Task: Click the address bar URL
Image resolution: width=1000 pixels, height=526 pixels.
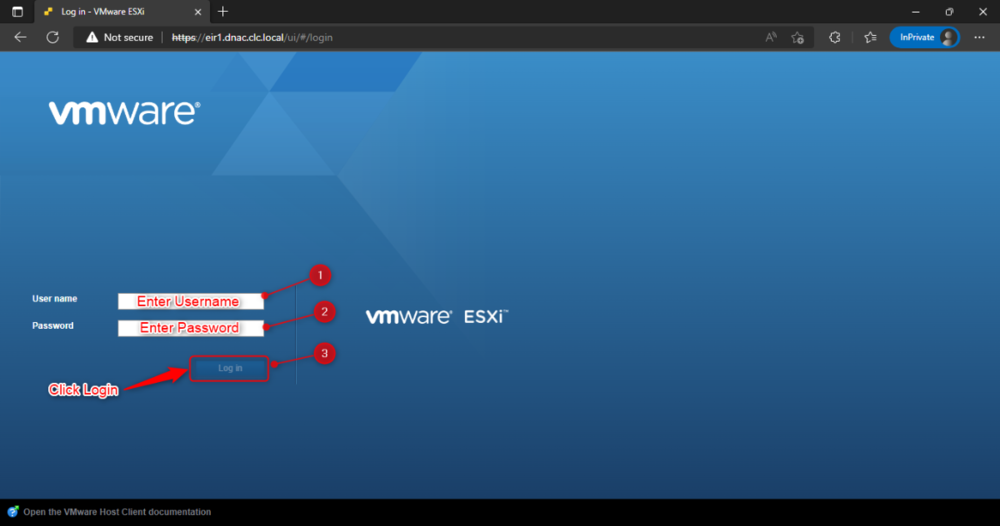Action: 253,38
